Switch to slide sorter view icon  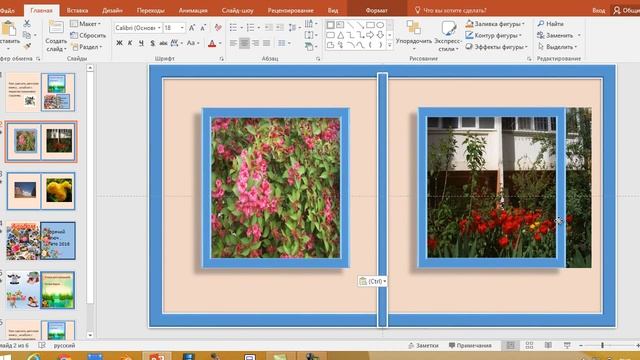tap(529, 345)
